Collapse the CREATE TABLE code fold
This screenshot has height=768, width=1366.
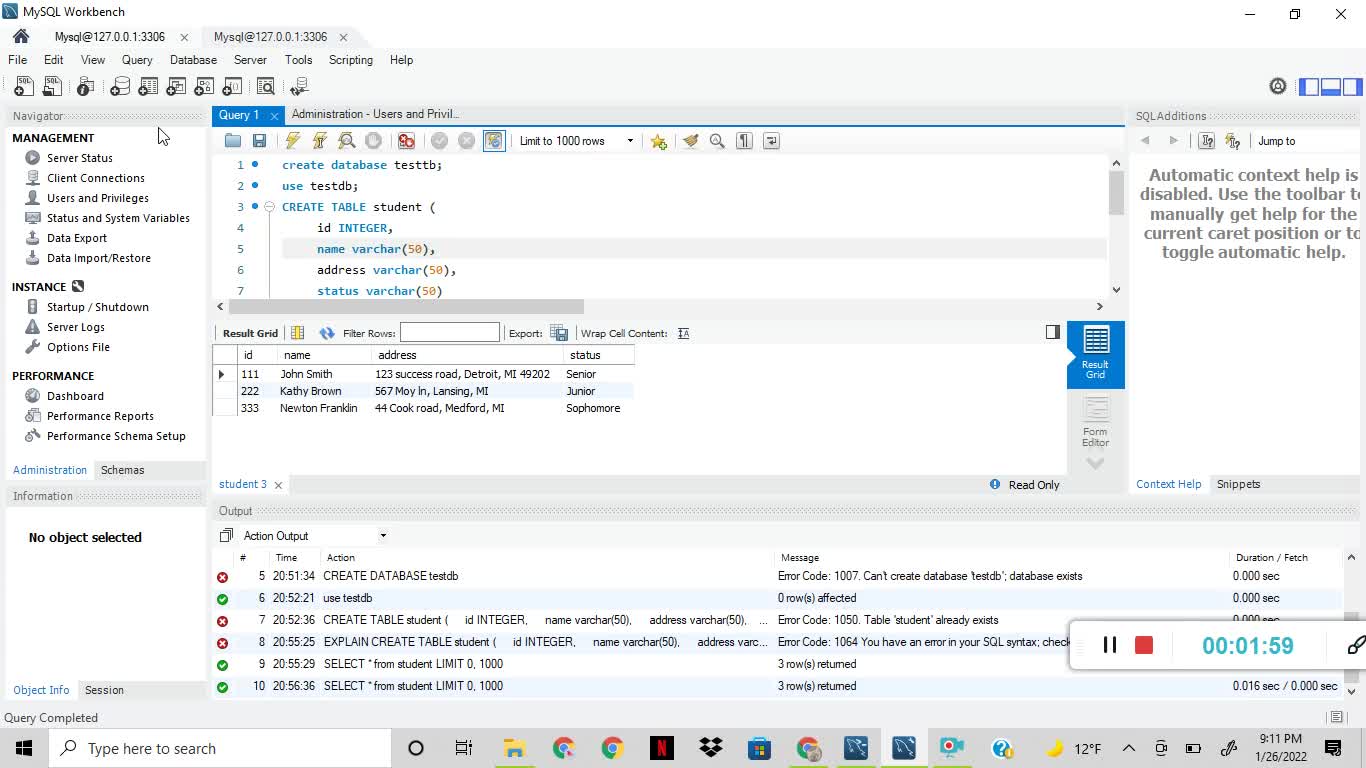pyautogui.click(x=269, y=207)
